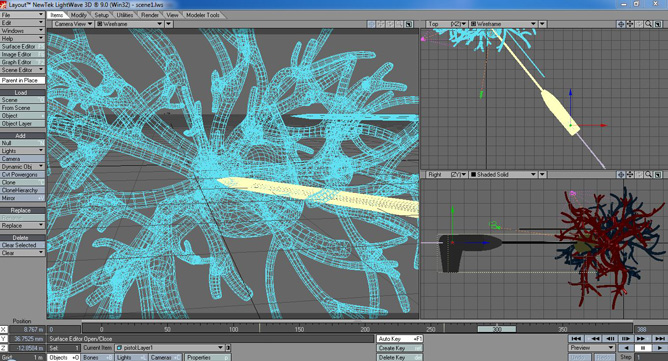Play the animation in reverse
This screenshot has width=668, height=361.
tap(625, 348)
